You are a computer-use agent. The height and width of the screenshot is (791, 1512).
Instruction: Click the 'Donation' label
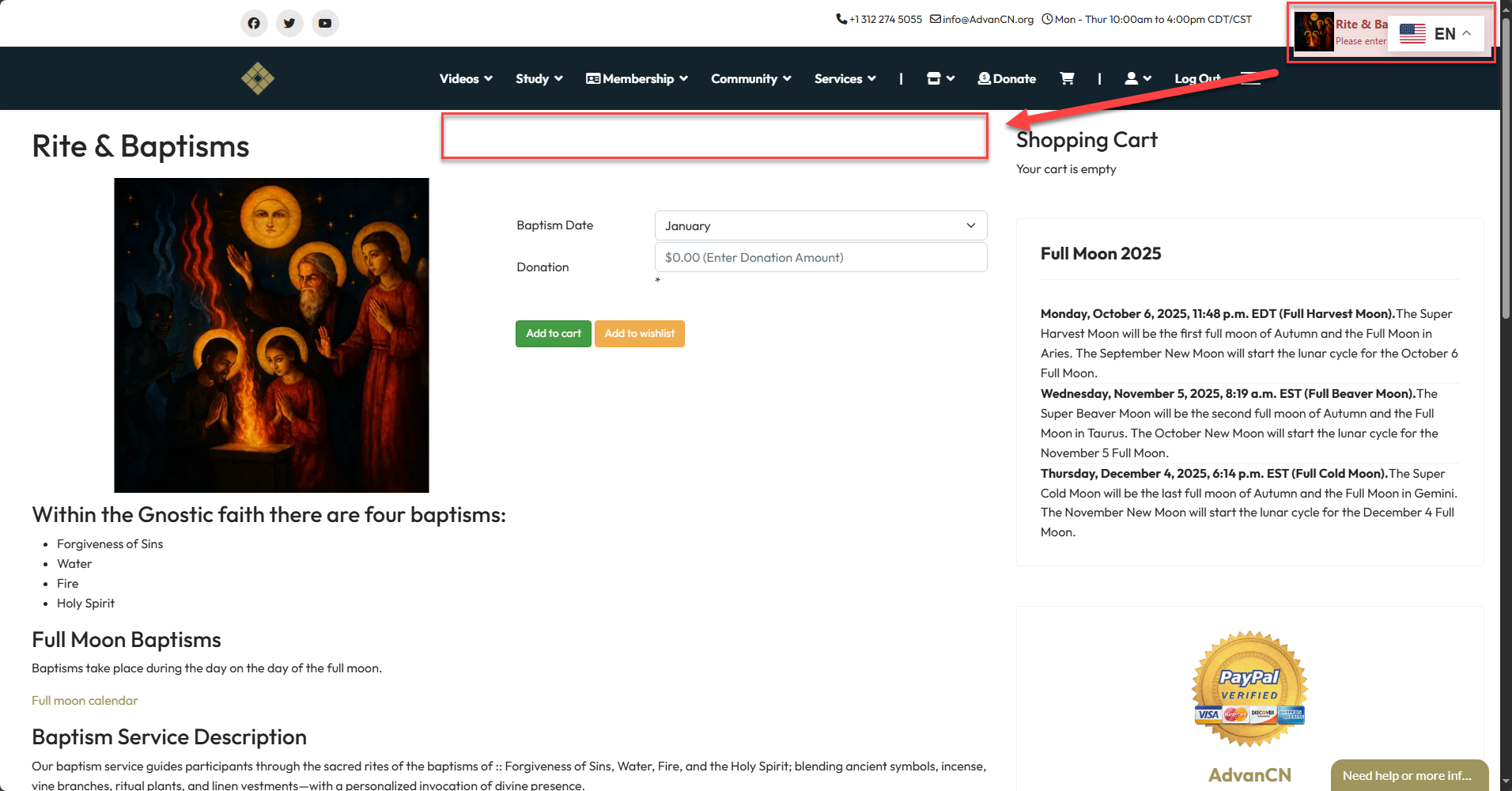tap(542, 267)
